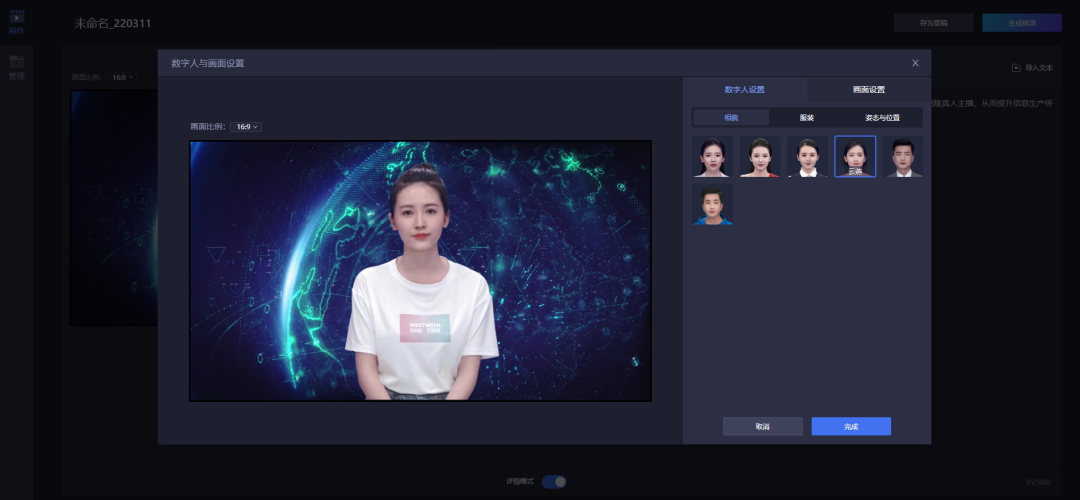This screenshot has width=1080, height=500.
Task: Choose the selected avatar labeled 云薇
Action: (855, 156)
